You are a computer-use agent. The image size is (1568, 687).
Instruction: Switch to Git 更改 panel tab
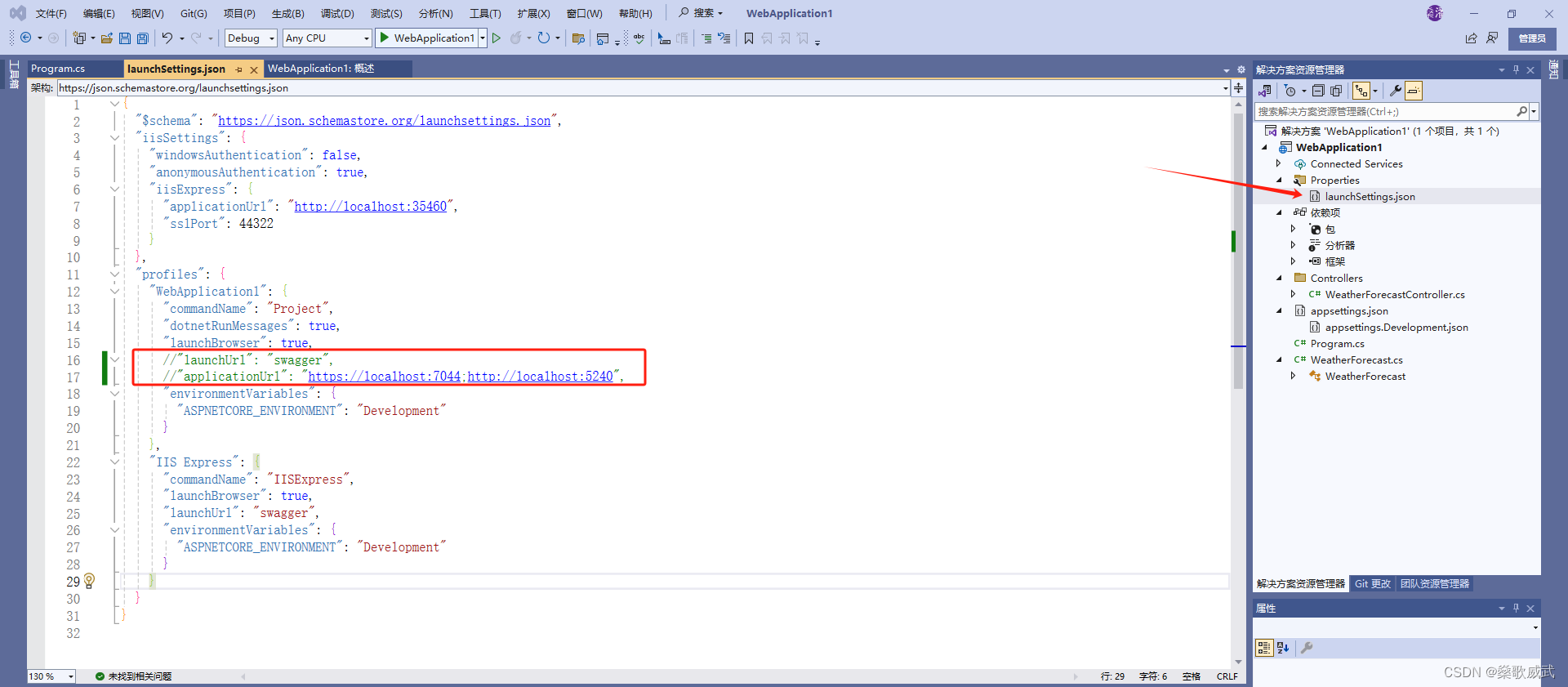click(1372, 584)
